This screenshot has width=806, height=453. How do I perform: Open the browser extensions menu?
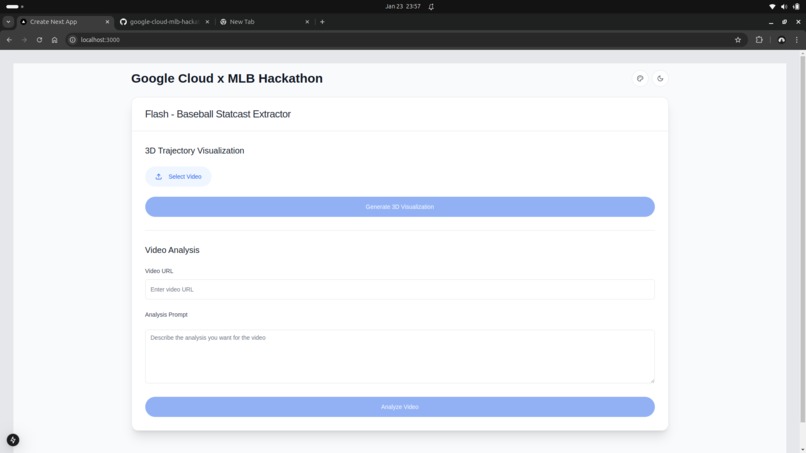[x=759, y=40]
